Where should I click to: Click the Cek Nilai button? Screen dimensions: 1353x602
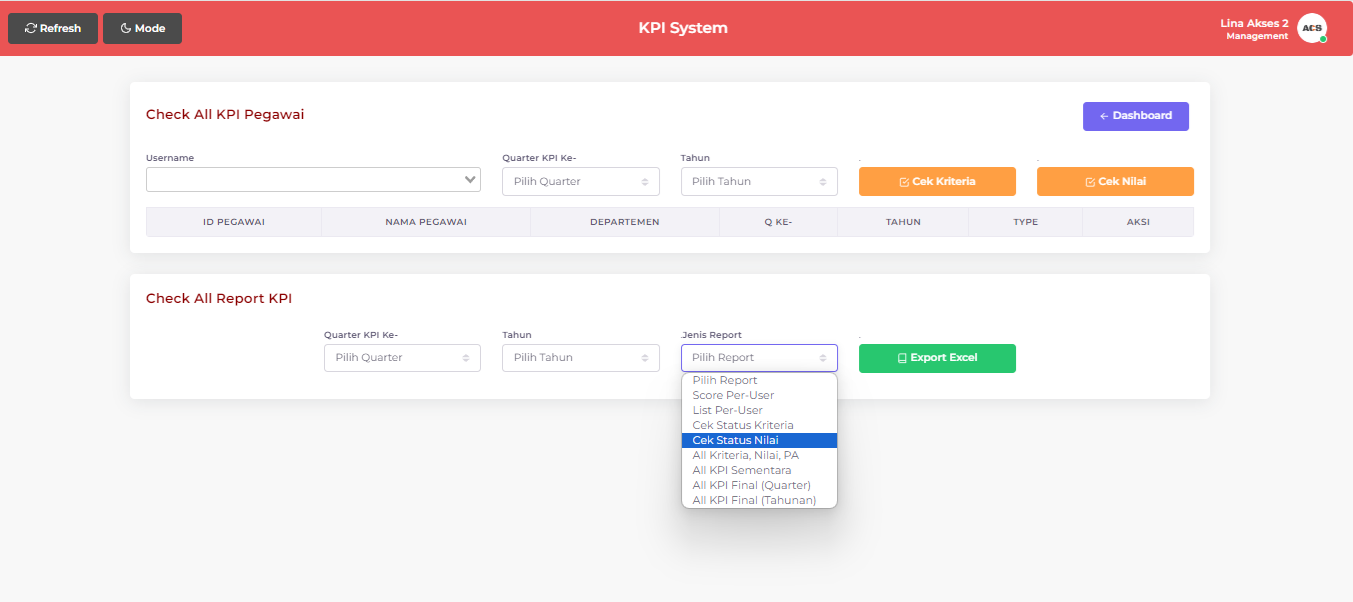pyautogui.click(x=1115, y=182)
